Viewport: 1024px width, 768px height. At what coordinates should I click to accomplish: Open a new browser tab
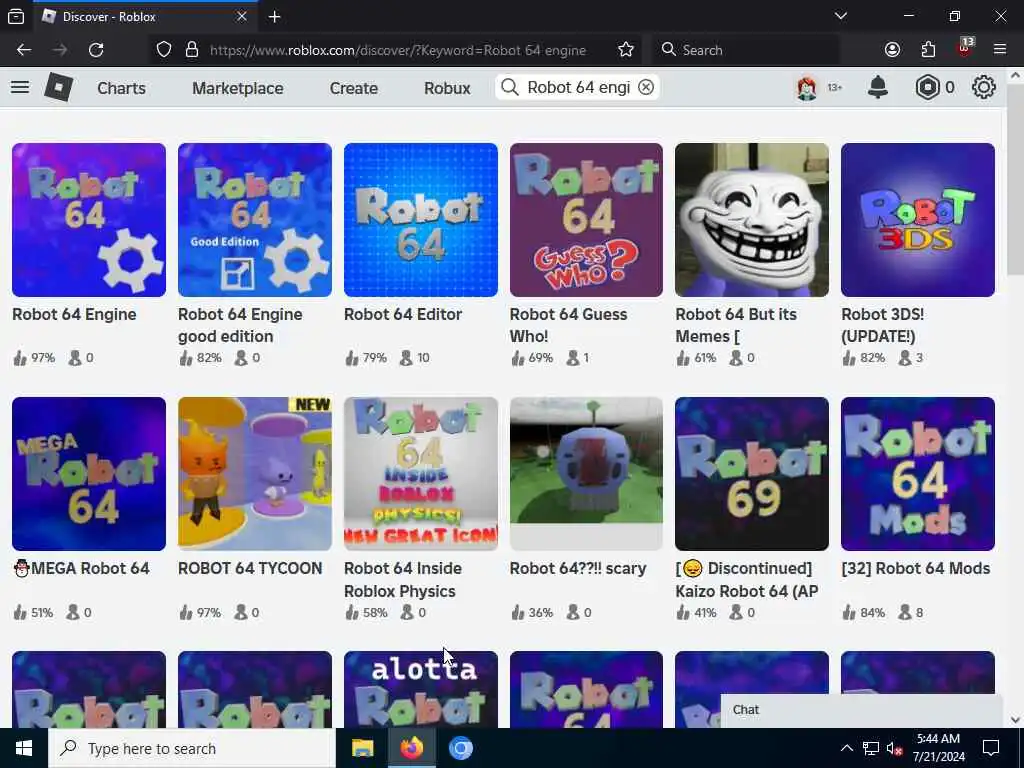274,17
